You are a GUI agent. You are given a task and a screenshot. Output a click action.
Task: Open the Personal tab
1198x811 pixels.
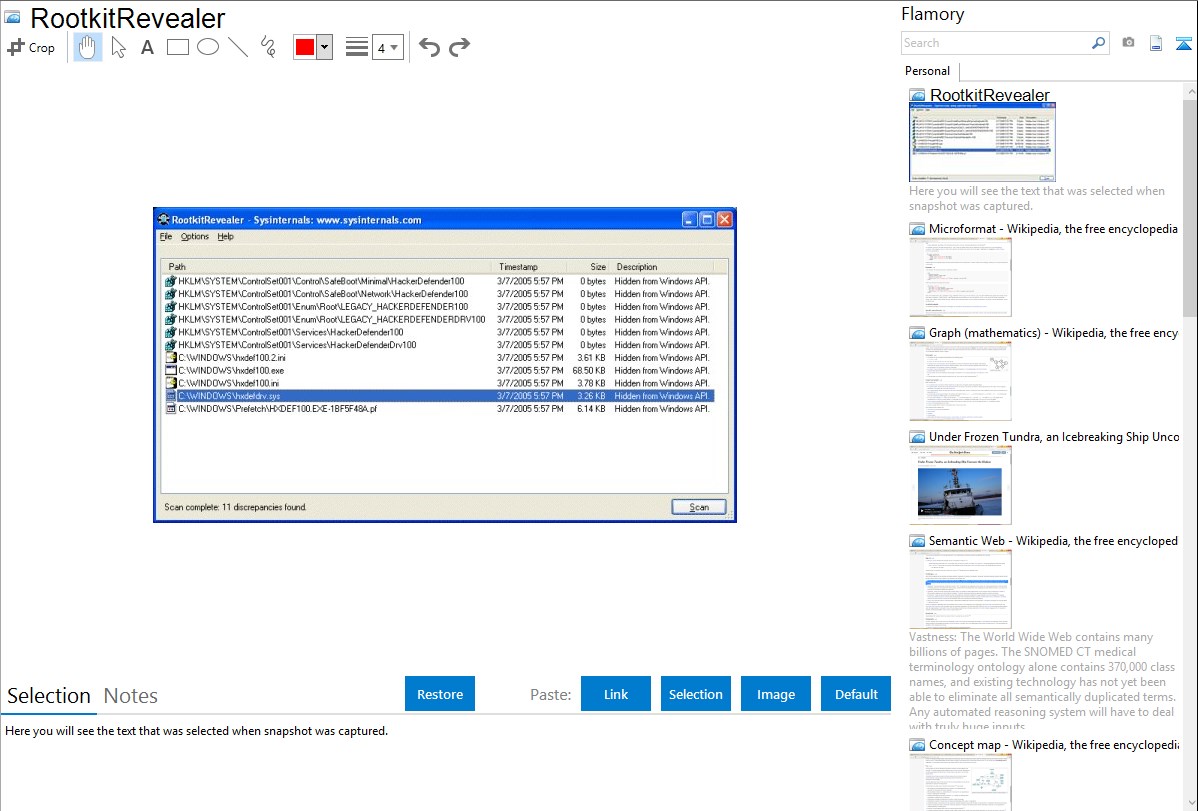coord(927,71)
